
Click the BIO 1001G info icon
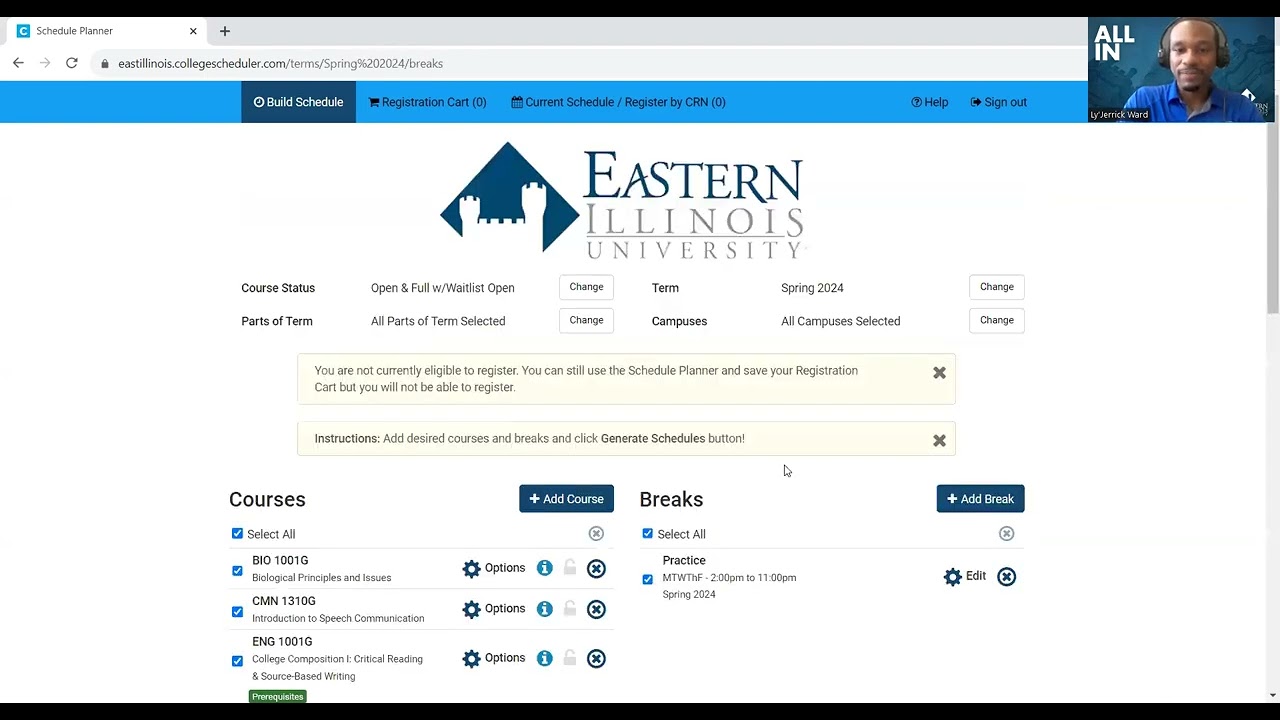coord(544,568)
